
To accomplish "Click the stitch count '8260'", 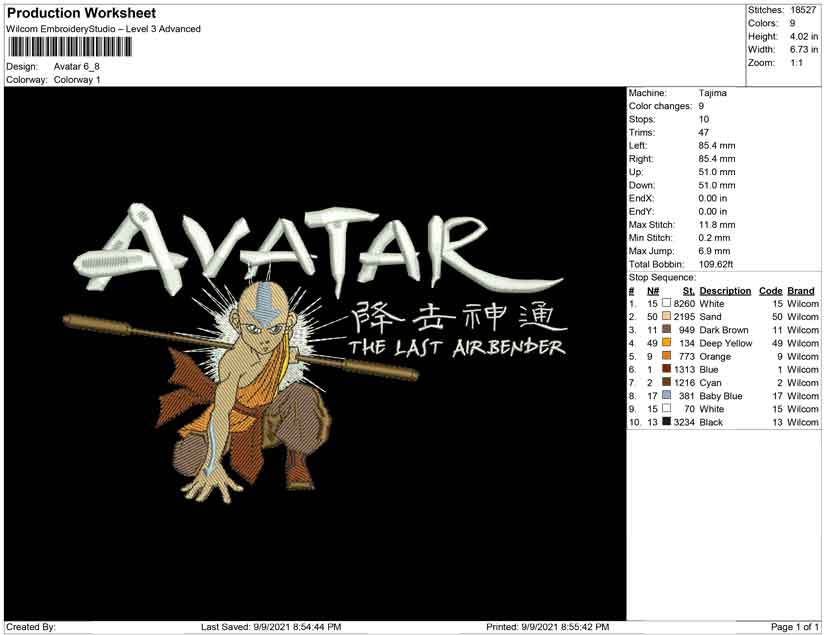I will (x=685, y=304).
